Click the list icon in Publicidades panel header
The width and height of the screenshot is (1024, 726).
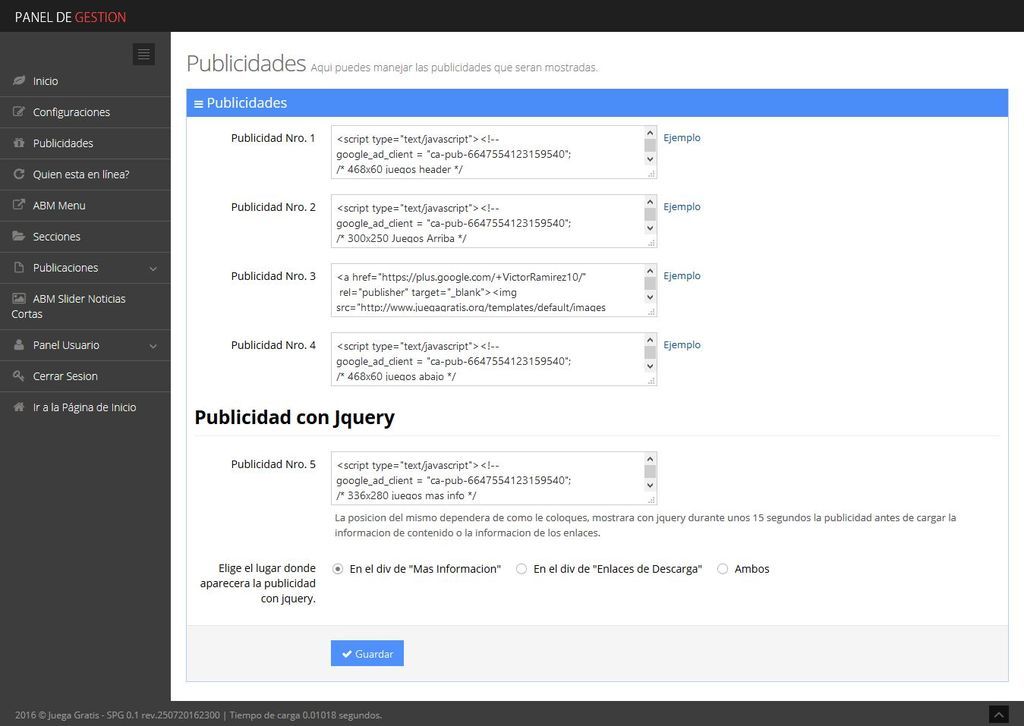point(199,104)
